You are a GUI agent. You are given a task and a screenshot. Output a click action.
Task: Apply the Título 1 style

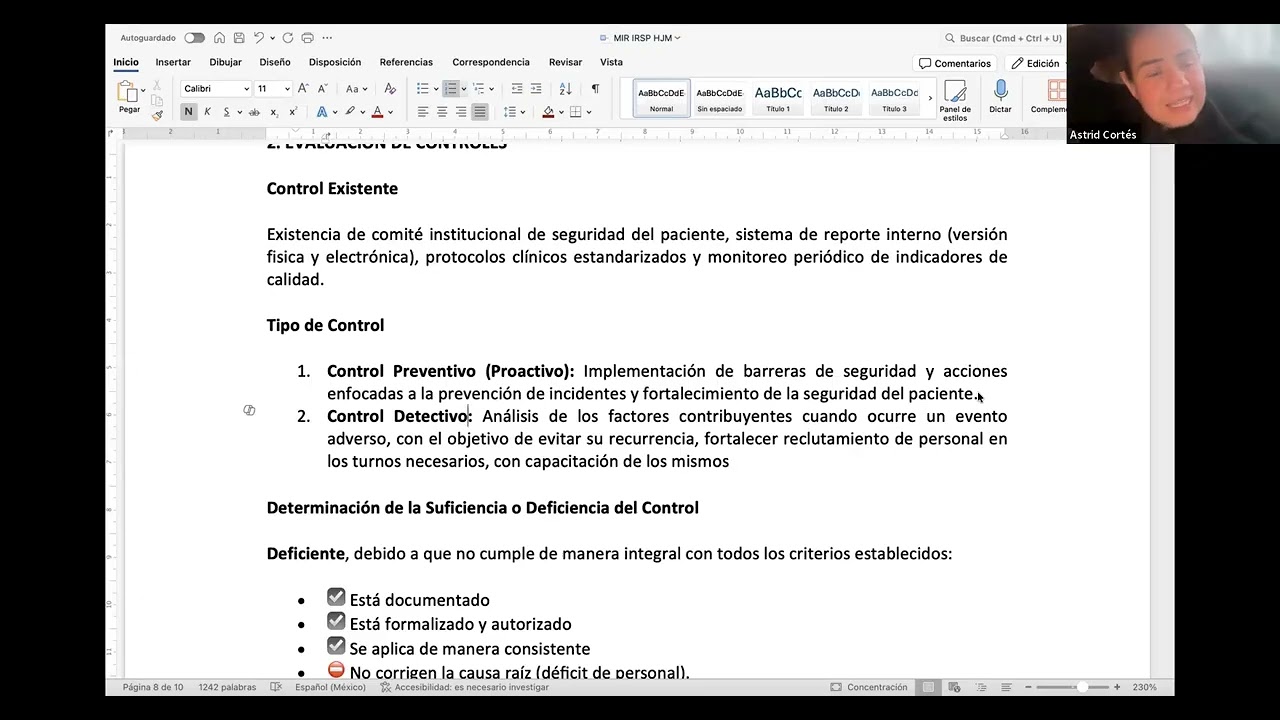(778, 98)
